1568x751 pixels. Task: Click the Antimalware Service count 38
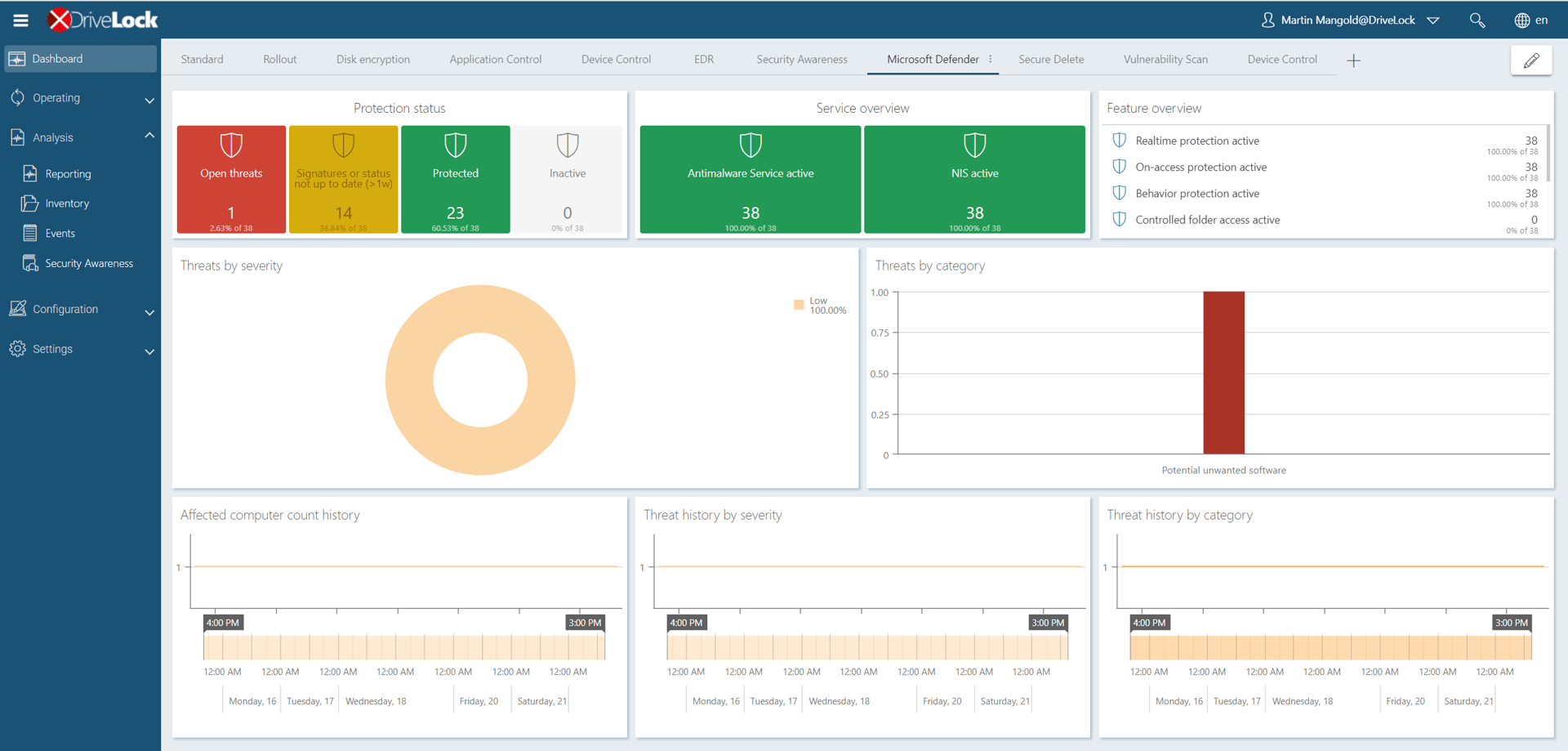click(x=751, y=212)
